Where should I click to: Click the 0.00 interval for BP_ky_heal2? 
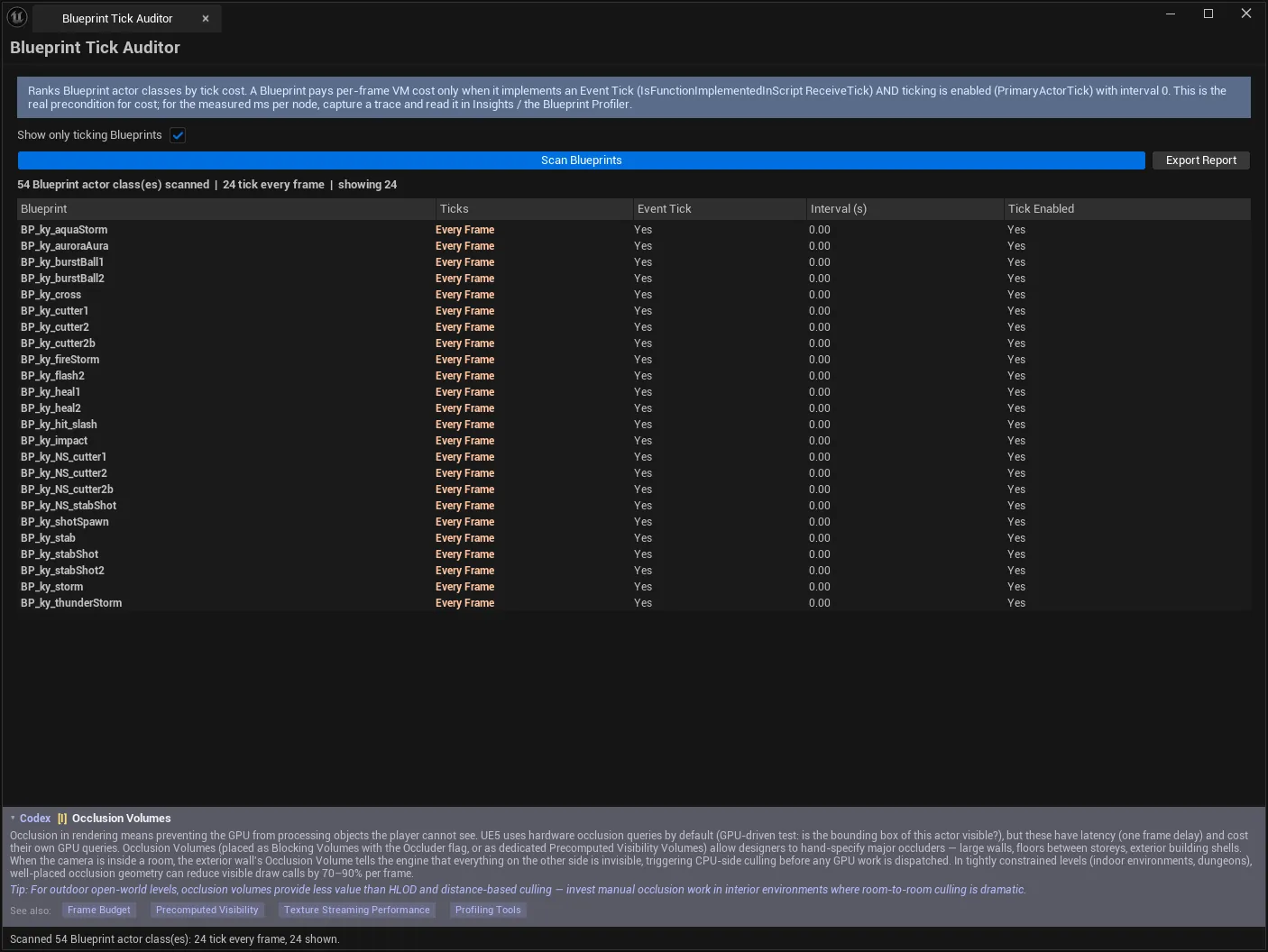(820, 408)
